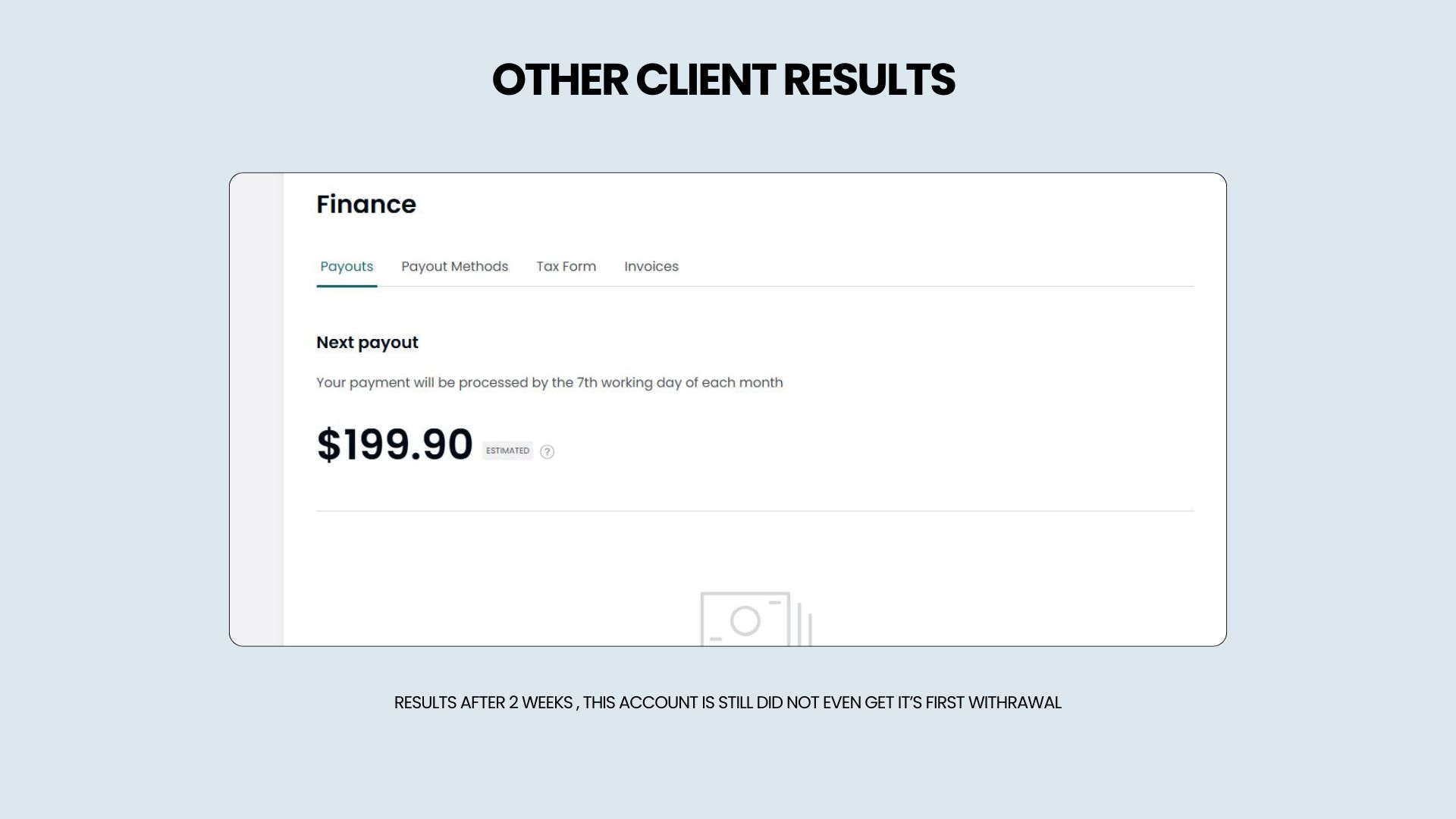
Task: Click the empty-state banknote illustration
Action: pyautogui.click(x=755, y=619)
